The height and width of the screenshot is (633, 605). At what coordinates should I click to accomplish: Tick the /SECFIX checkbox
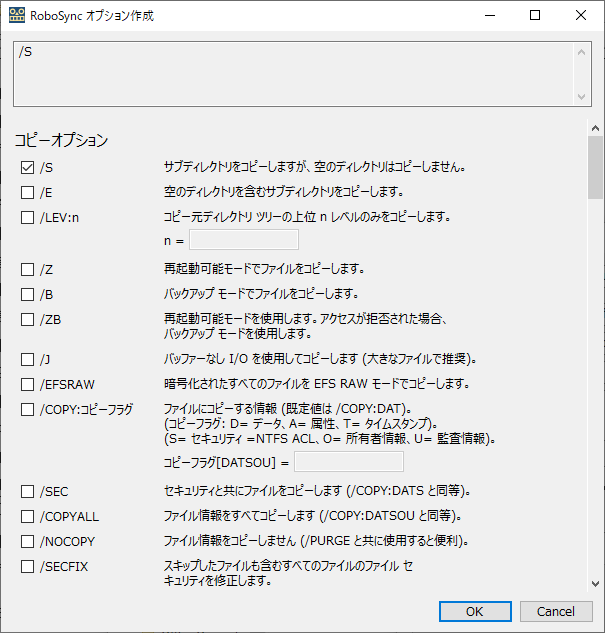tap(27, 566)
